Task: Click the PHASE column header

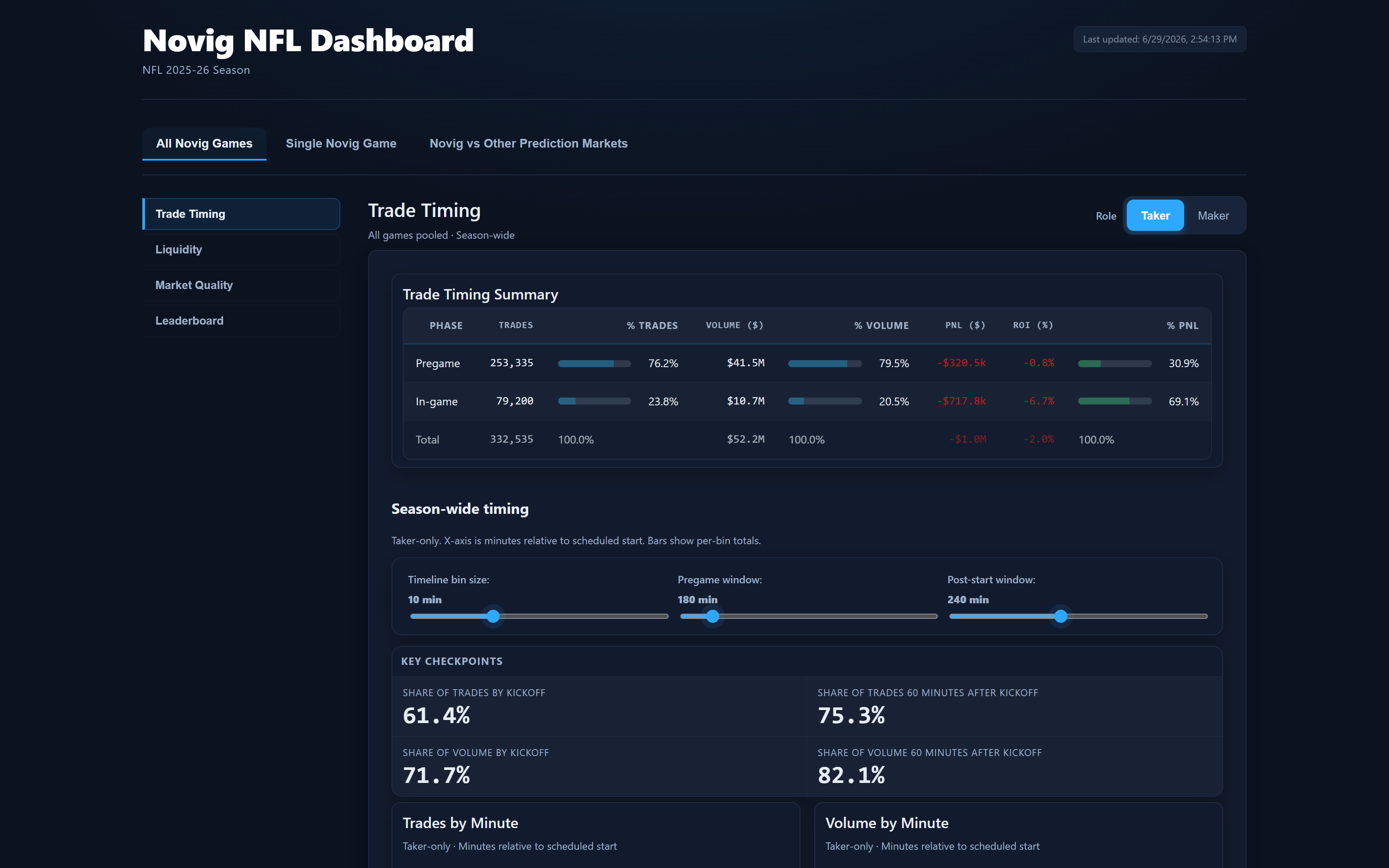Action: pos(446,325)
